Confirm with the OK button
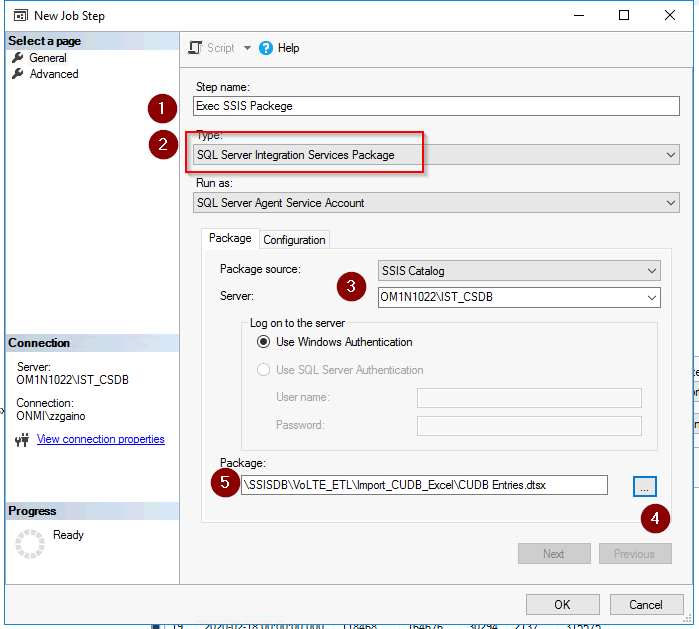Image resolution: width=699 pixels, height=629 pixels. tap(563, 604)
